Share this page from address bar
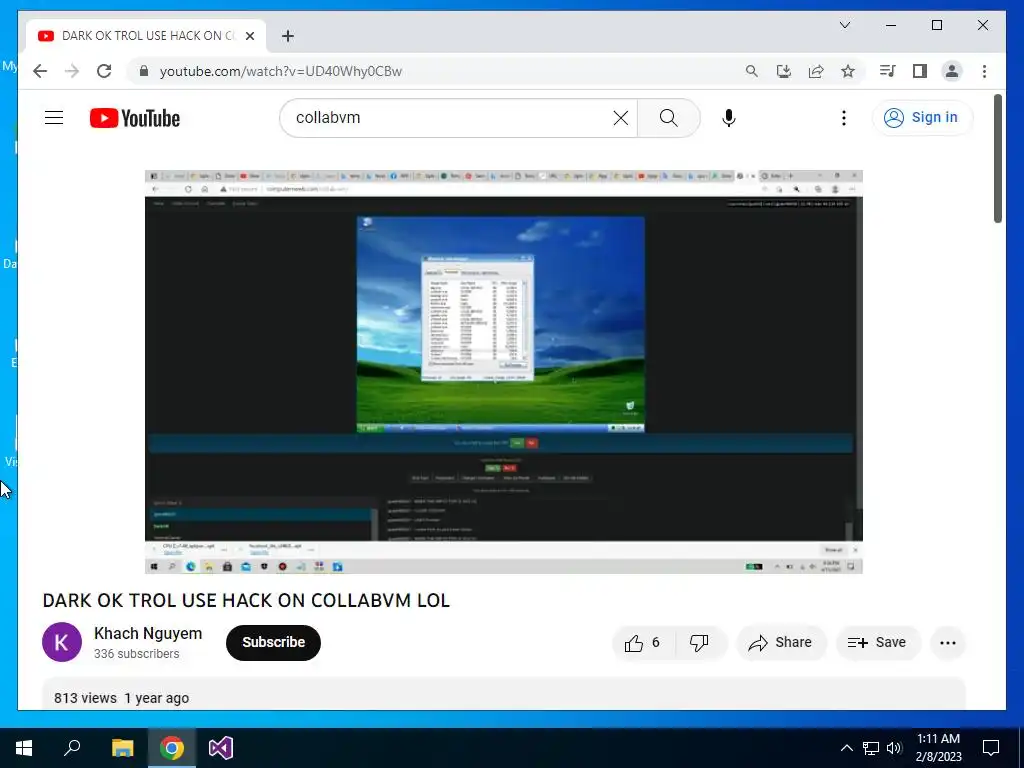The width and height of the screenshot is (1024, 768). click(x=816, y=71)
